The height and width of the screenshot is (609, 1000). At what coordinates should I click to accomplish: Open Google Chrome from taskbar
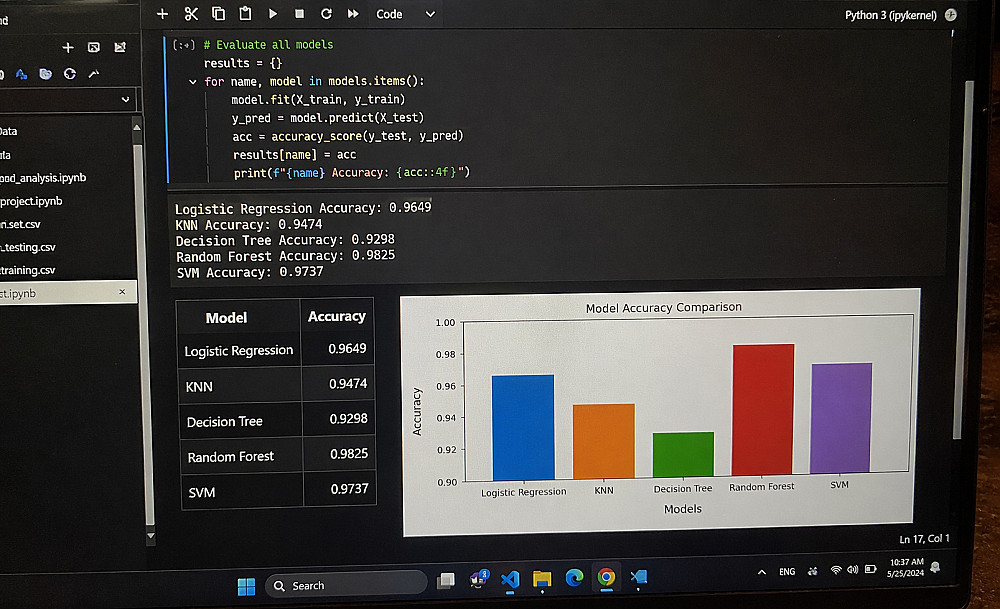click(607, 577)
